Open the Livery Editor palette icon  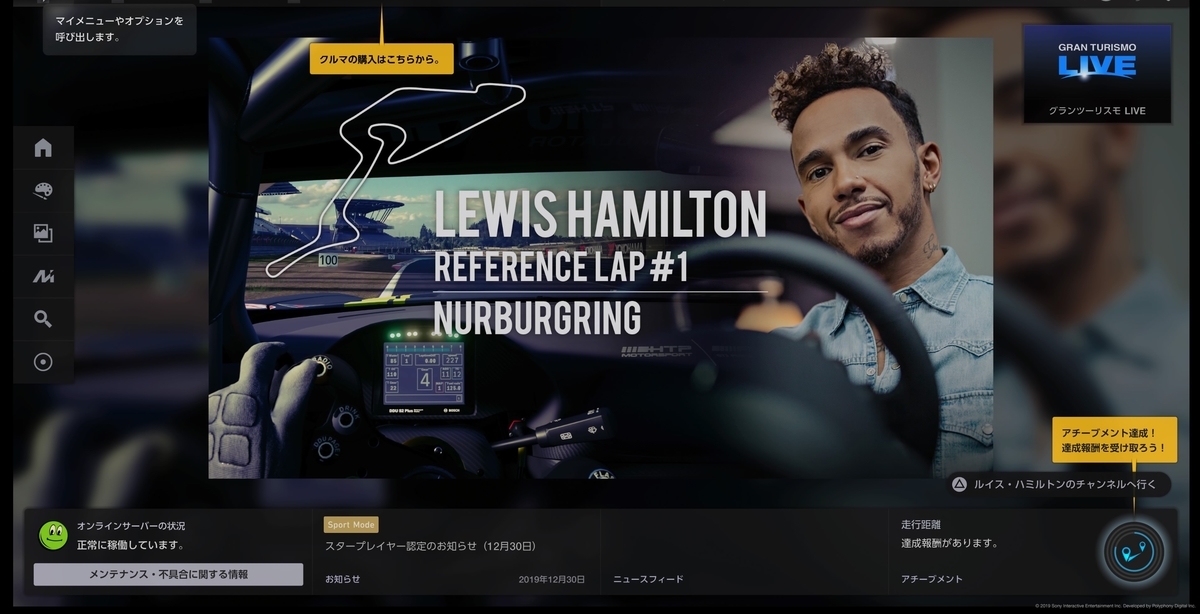coord(43,191)
